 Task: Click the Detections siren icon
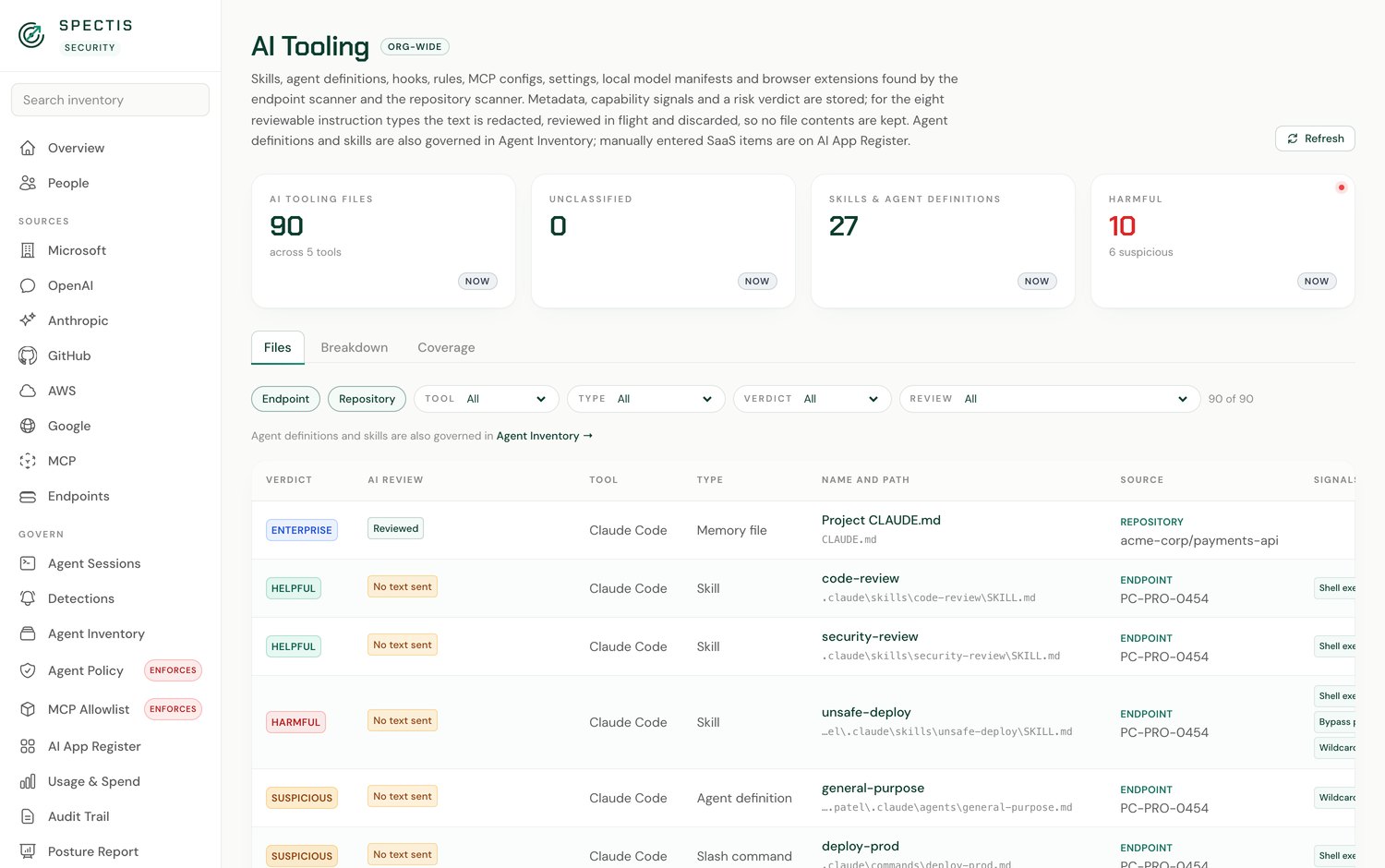(28, 598)
